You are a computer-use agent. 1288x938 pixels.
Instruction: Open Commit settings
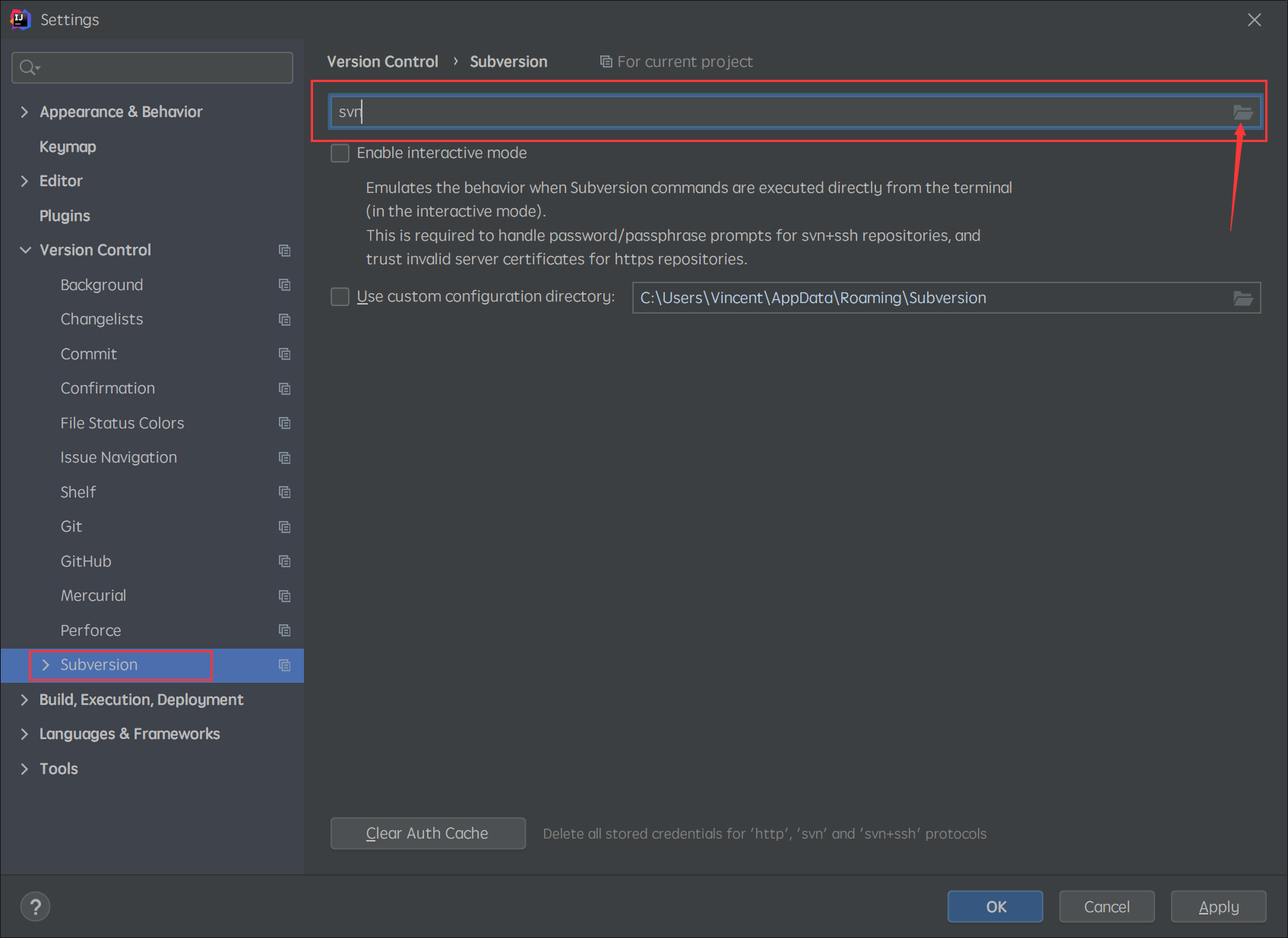point(89,354)
